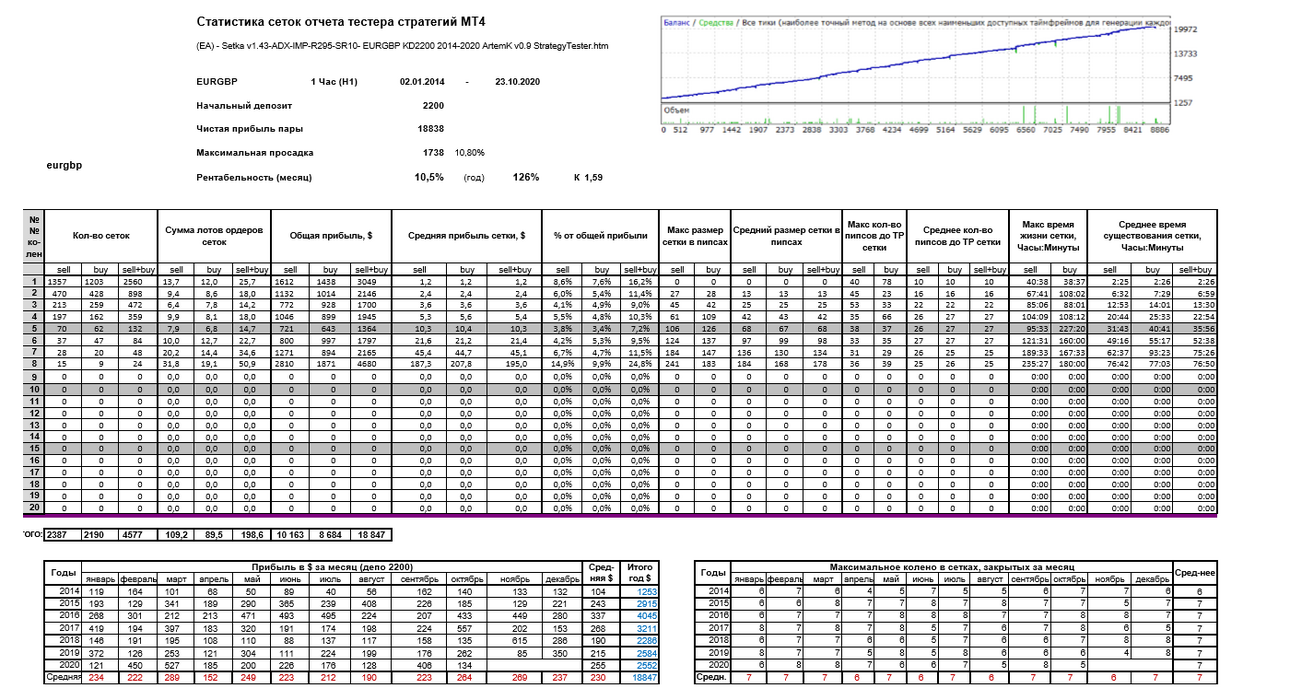This screenshot has height=700, width=1290.
Task: Click the balance chart thumbnail
Action: pos(917,73)
